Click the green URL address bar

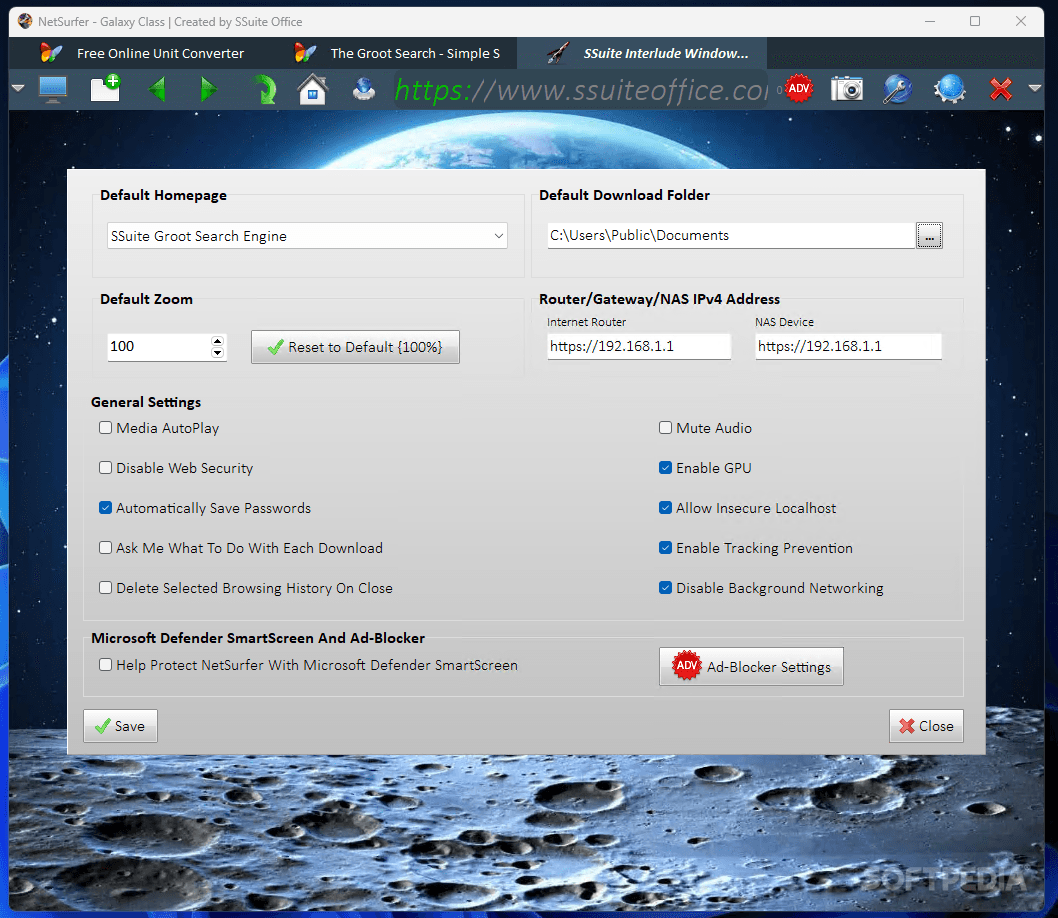pyautogui.click(x=582, y=89)
